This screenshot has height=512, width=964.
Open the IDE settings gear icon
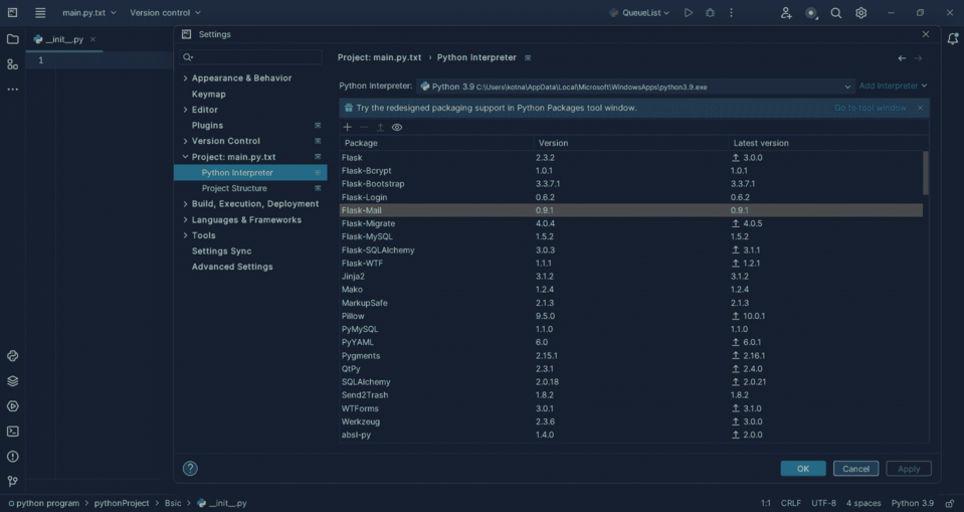tap(861, 12)
